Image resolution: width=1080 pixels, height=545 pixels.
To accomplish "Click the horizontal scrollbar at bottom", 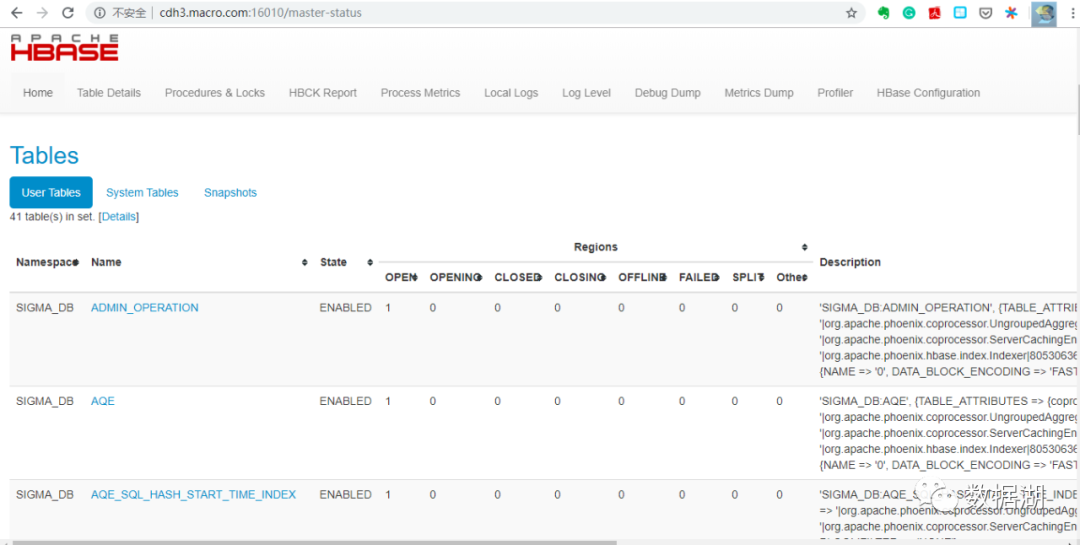I will pyautogui.click(x=314, y=542).
